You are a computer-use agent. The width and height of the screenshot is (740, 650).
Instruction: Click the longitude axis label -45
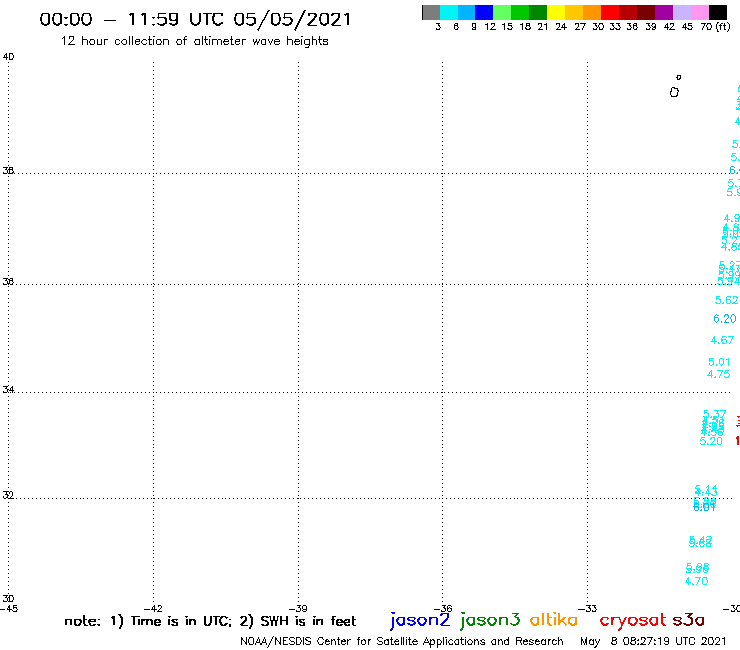click(x=9, y=608)
